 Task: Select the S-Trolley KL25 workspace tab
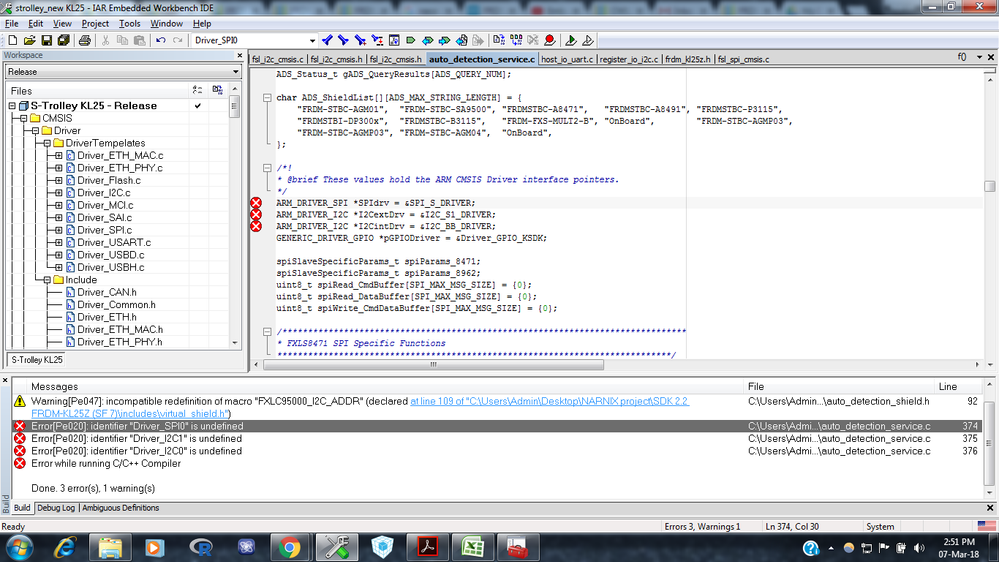point(37,360)
